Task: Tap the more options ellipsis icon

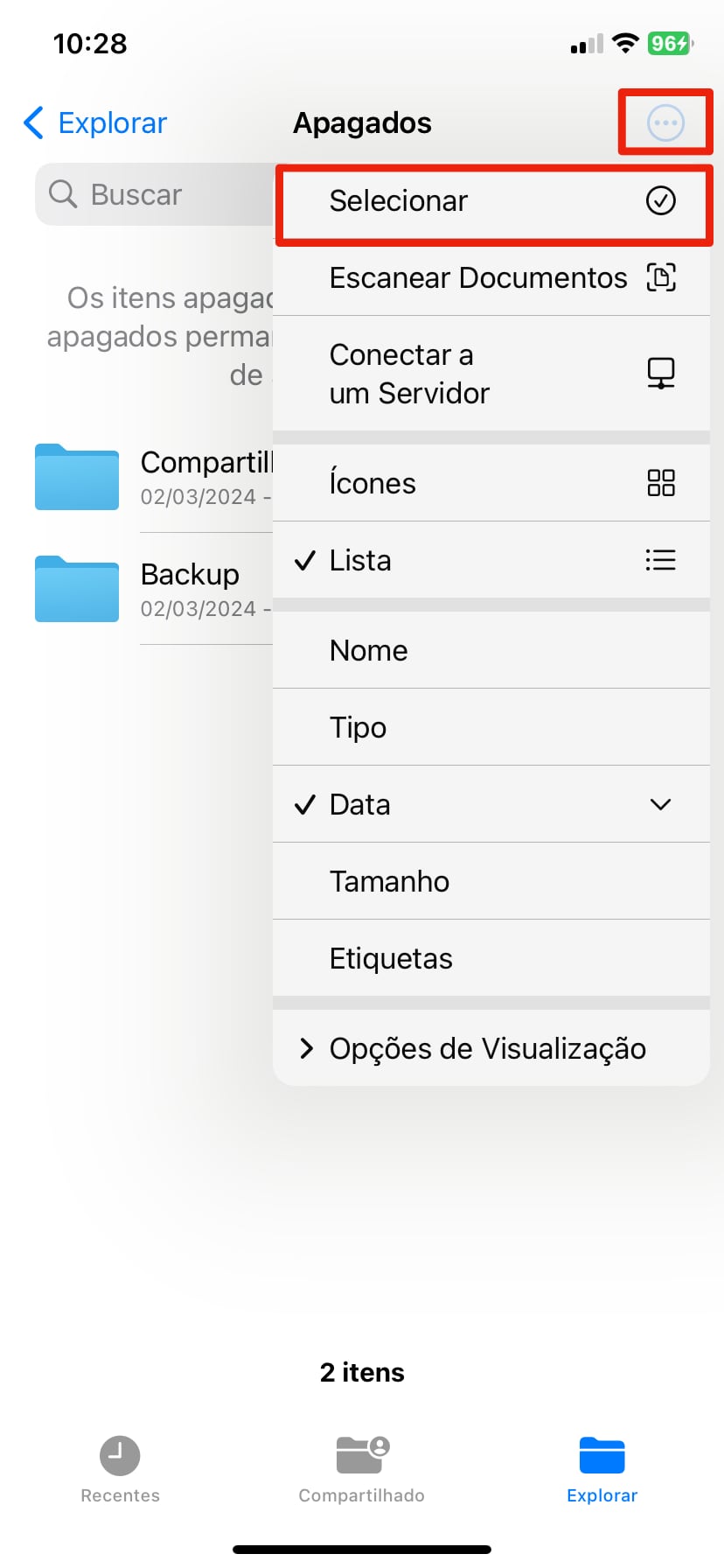Action: pos(665,122)
